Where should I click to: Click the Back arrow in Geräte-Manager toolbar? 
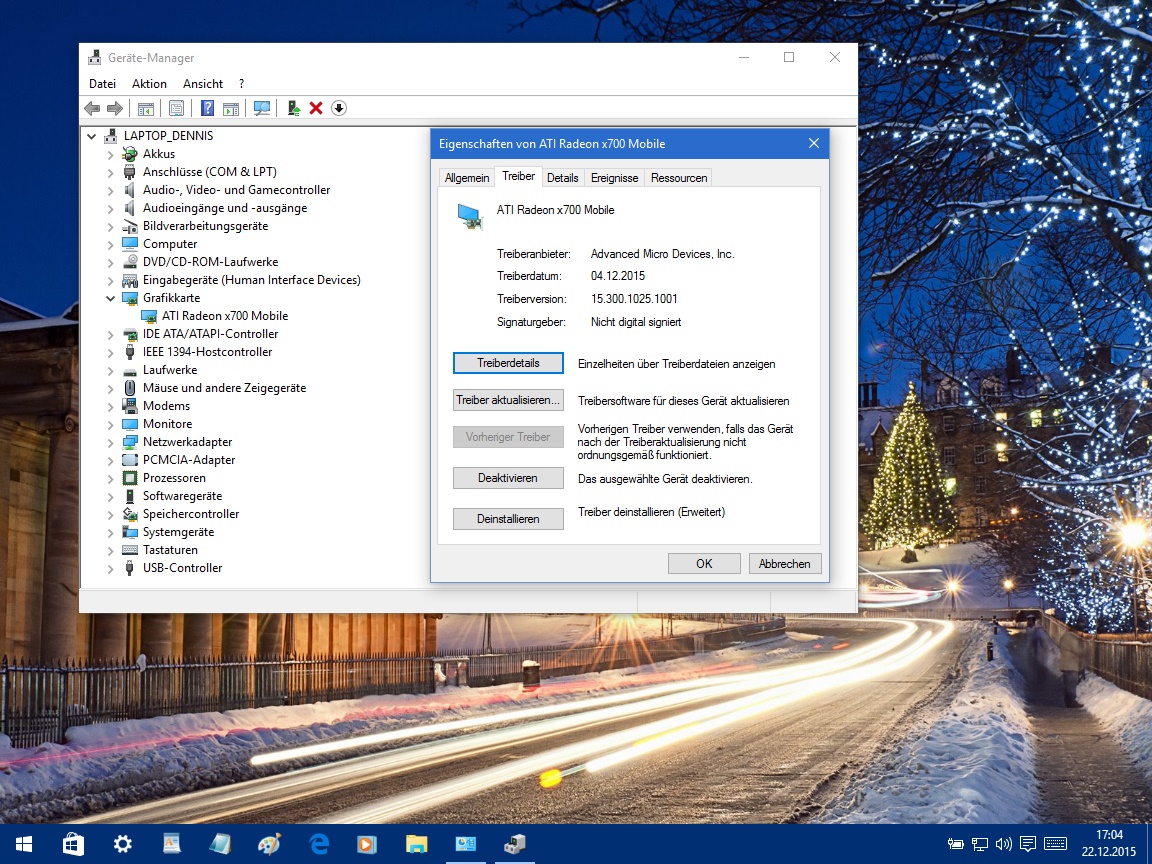[92, 109]
